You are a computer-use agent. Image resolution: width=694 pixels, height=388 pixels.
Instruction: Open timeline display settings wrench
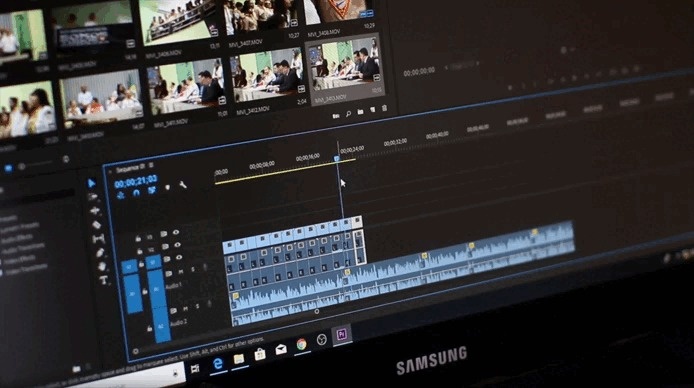(x=183, y=185)
